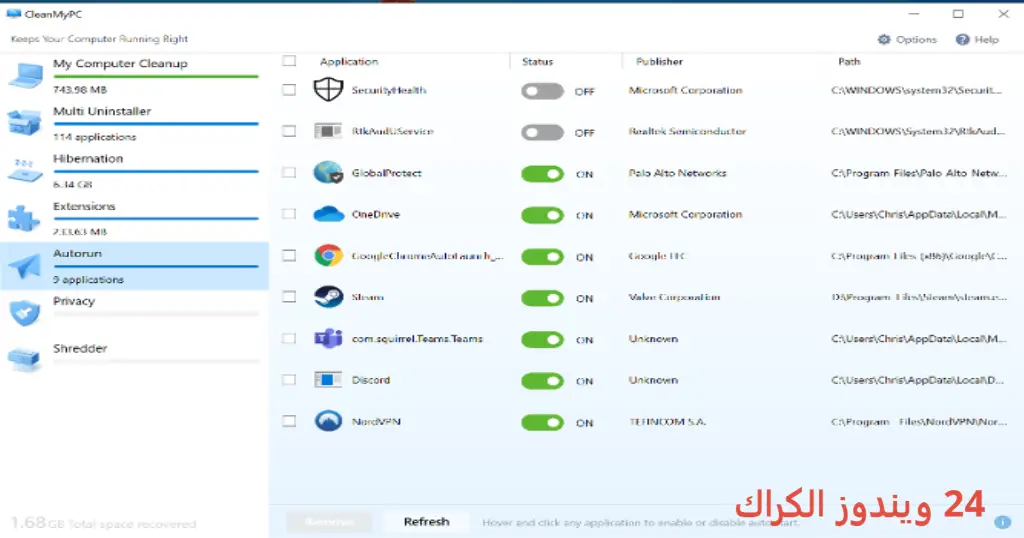Image resolution: width=1024 pixels, height=538 pixels.
Task: Tick the NordVPN row checkbox
Action: click(x=289, y=421)
